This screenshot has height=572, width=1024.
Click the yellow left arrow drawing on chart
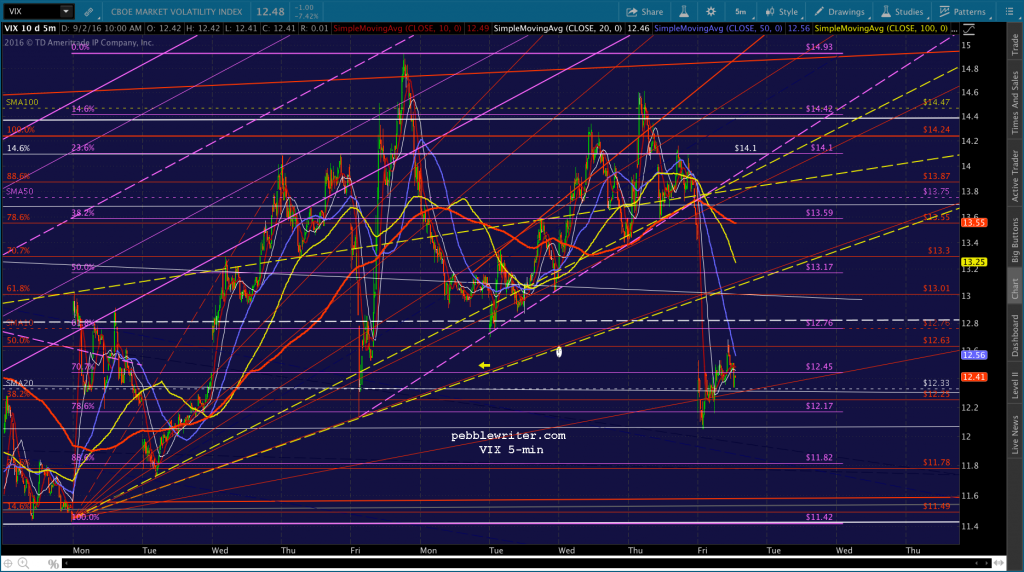tap(484, 366)
